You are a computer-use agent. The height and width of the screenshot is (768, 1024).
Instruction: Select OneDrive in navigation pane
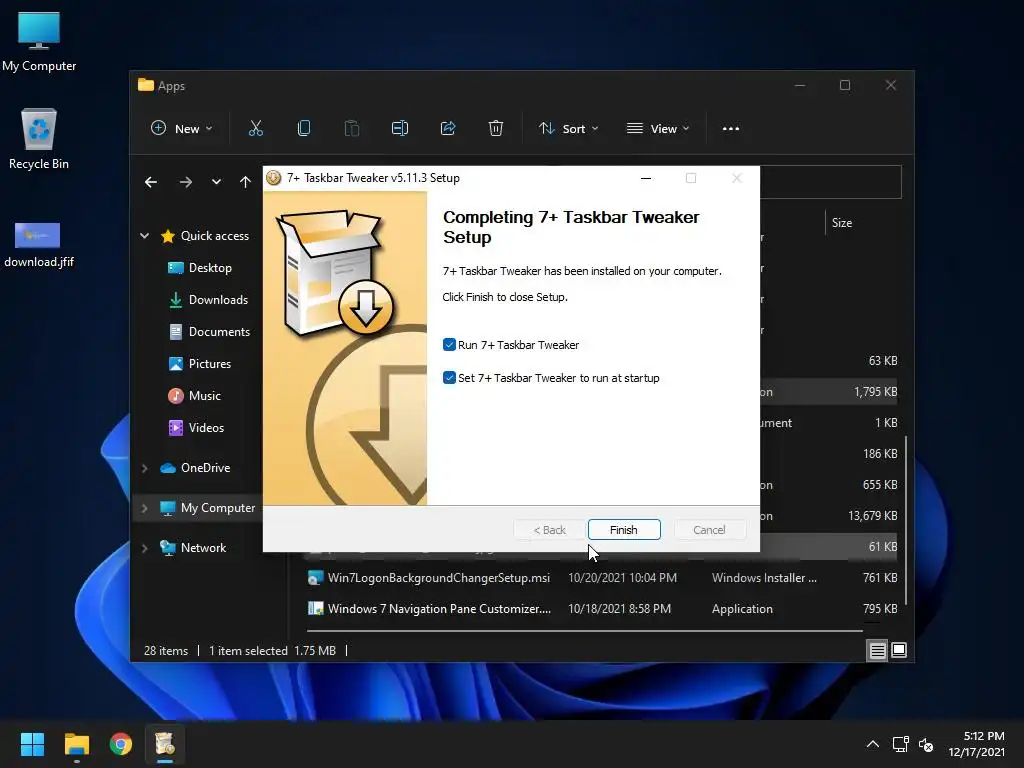pyautogui.click(x=205, y=468)
